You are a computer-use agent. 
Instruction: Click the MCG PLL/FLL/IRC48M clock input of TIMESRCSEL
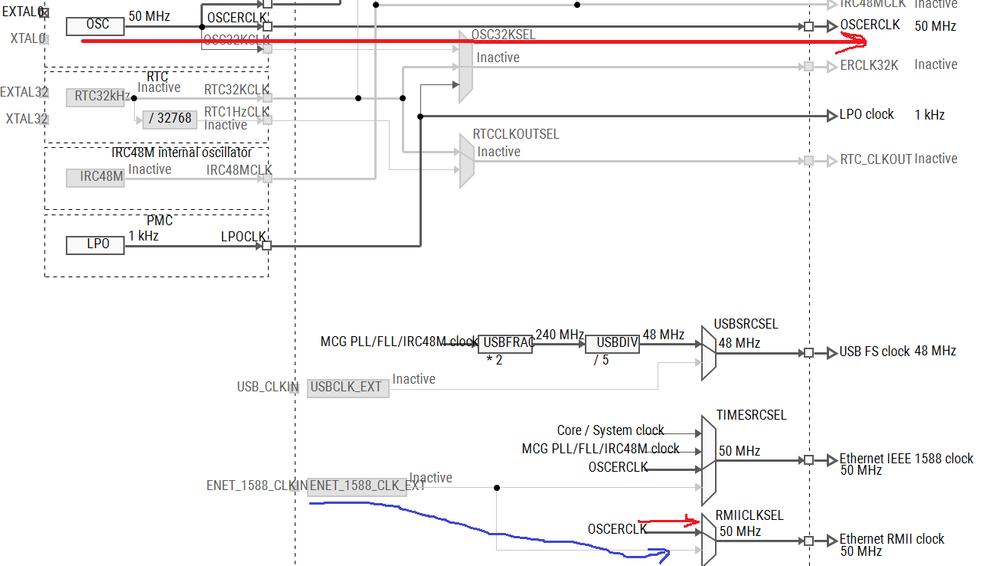[x=600, y=449]
